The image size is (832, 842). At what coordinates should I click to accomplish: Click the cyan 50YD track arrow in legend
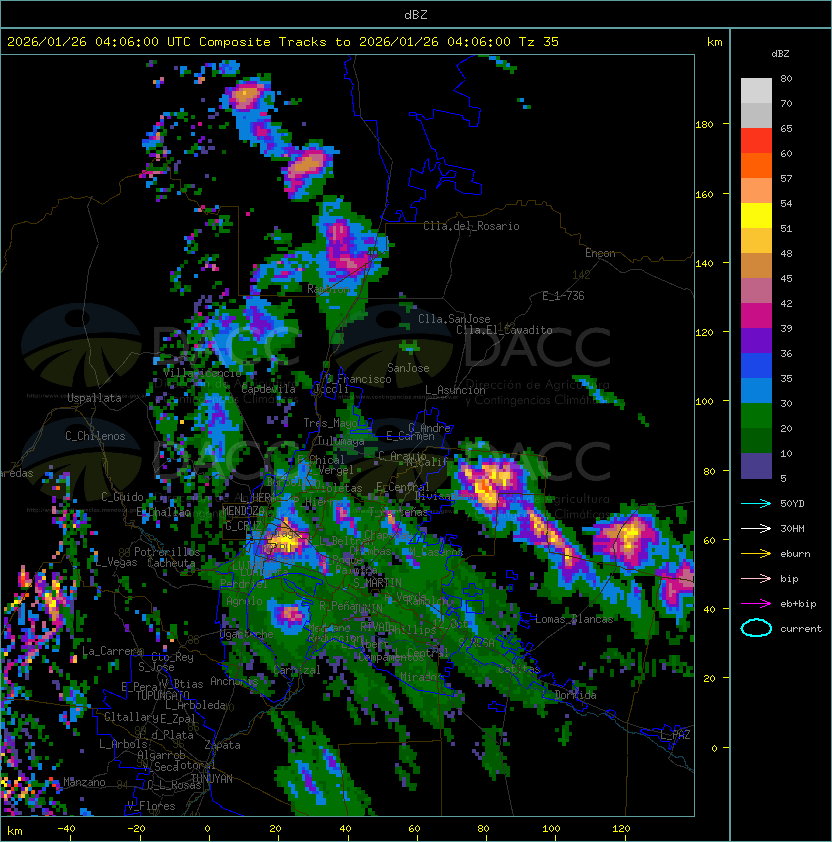click(x=756, y=504)
